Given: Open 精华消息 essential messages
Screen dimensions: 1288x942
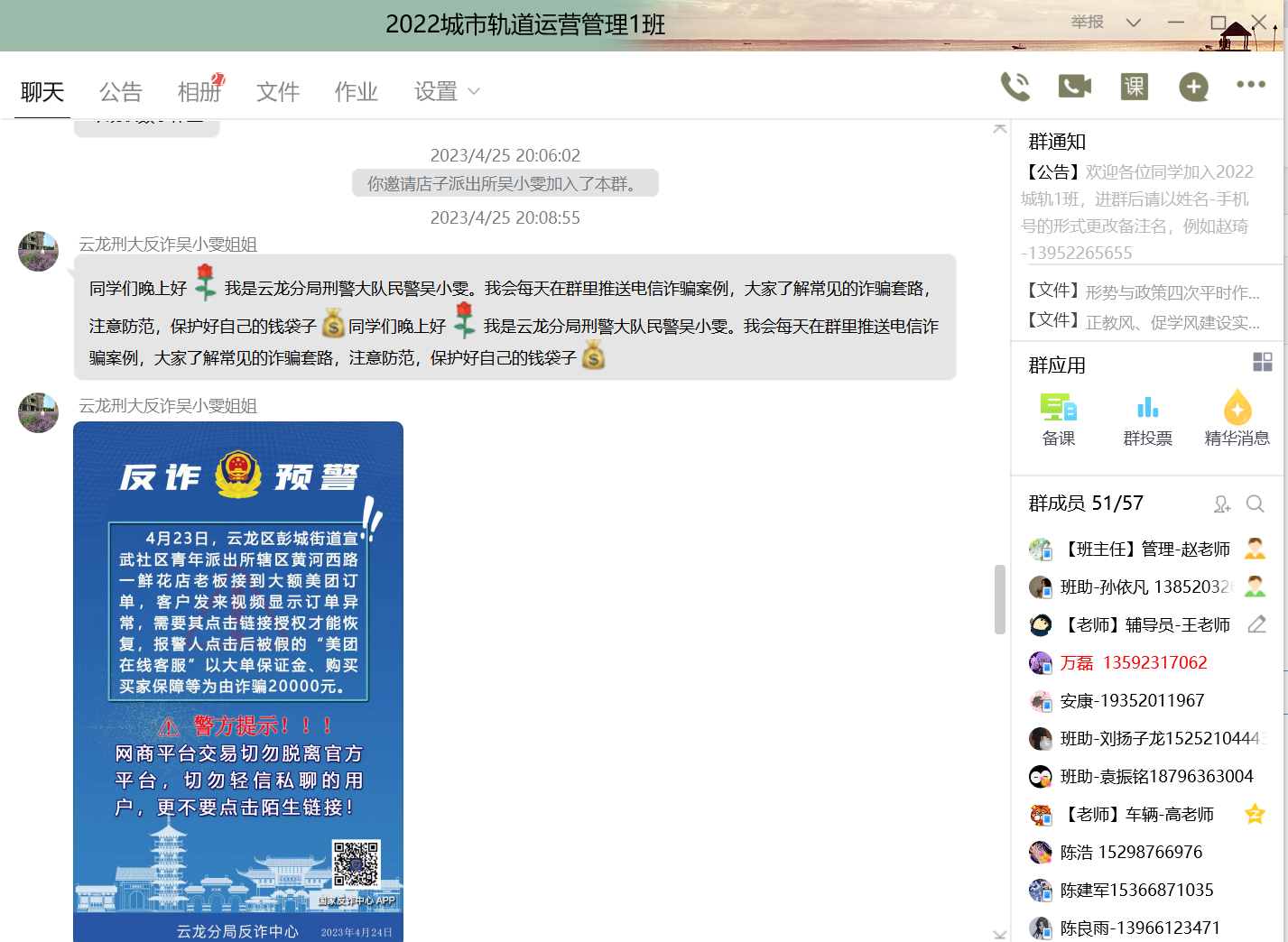Looking at the screenshot, I should (x=1237, y=420).
